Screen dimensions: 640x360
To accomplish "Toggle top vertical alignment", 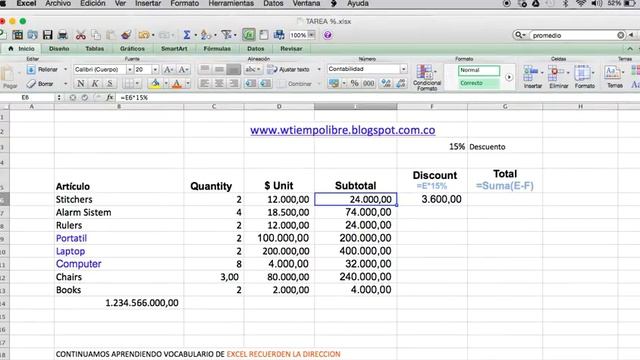I will click(x=204, y=70).
